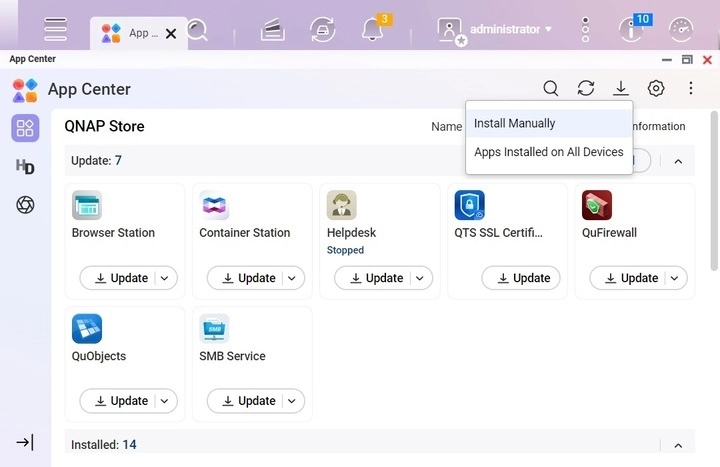Update Browser Station
This screenshot has height=467, width=720.
(121, 278)
